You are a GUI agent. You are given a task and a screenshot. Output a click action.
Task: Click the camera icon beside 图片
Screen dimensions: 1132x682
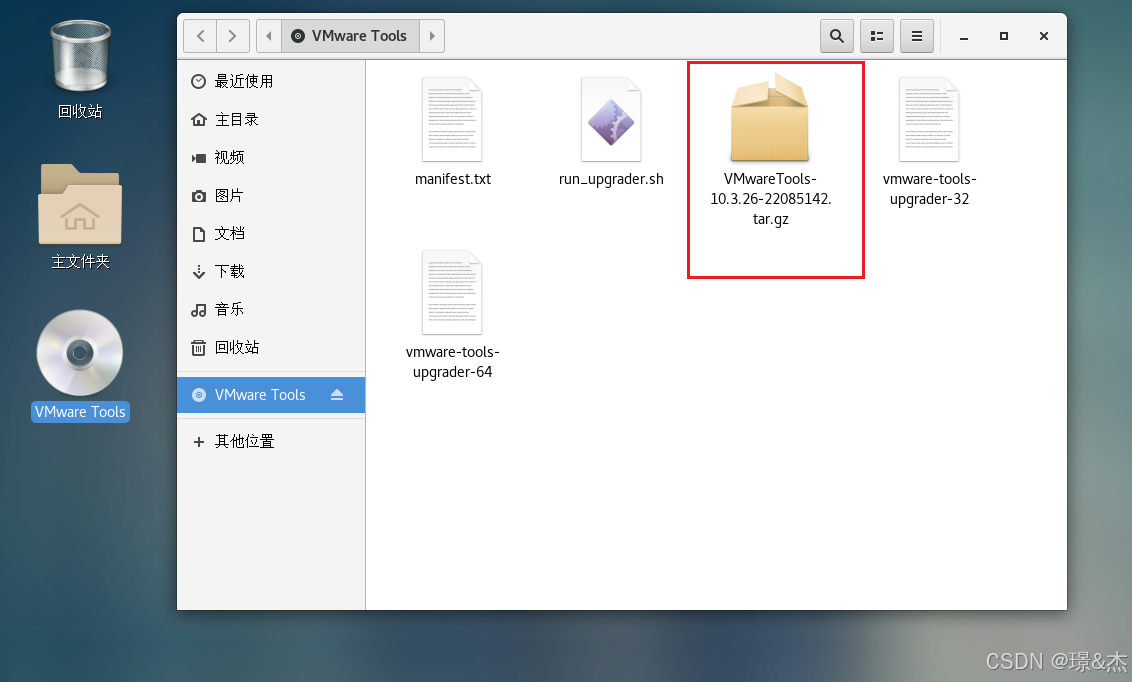(x=199, y=196)
